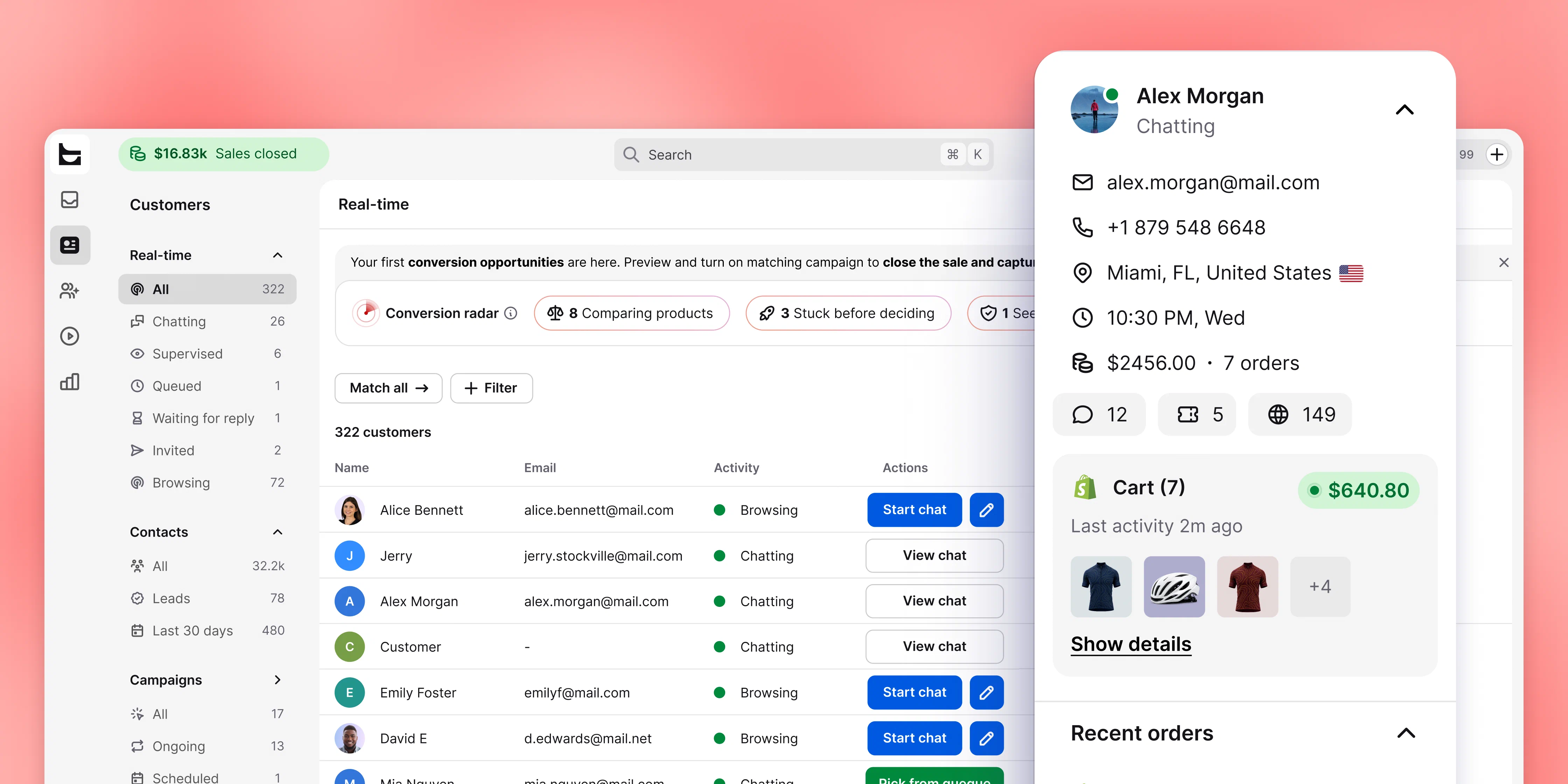The width and height of the screenshot is (1568, 784).
Task: Click the +4 more cart items tile
Action: [1320, 587]
